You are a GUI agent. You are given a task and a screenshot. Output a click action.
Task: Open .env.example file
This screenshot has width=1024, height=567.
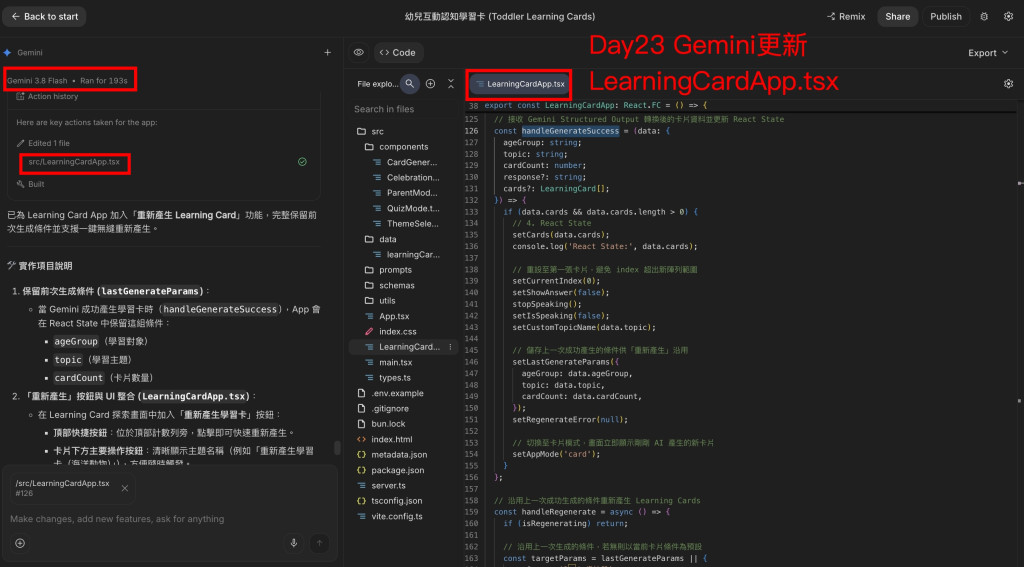391,393
